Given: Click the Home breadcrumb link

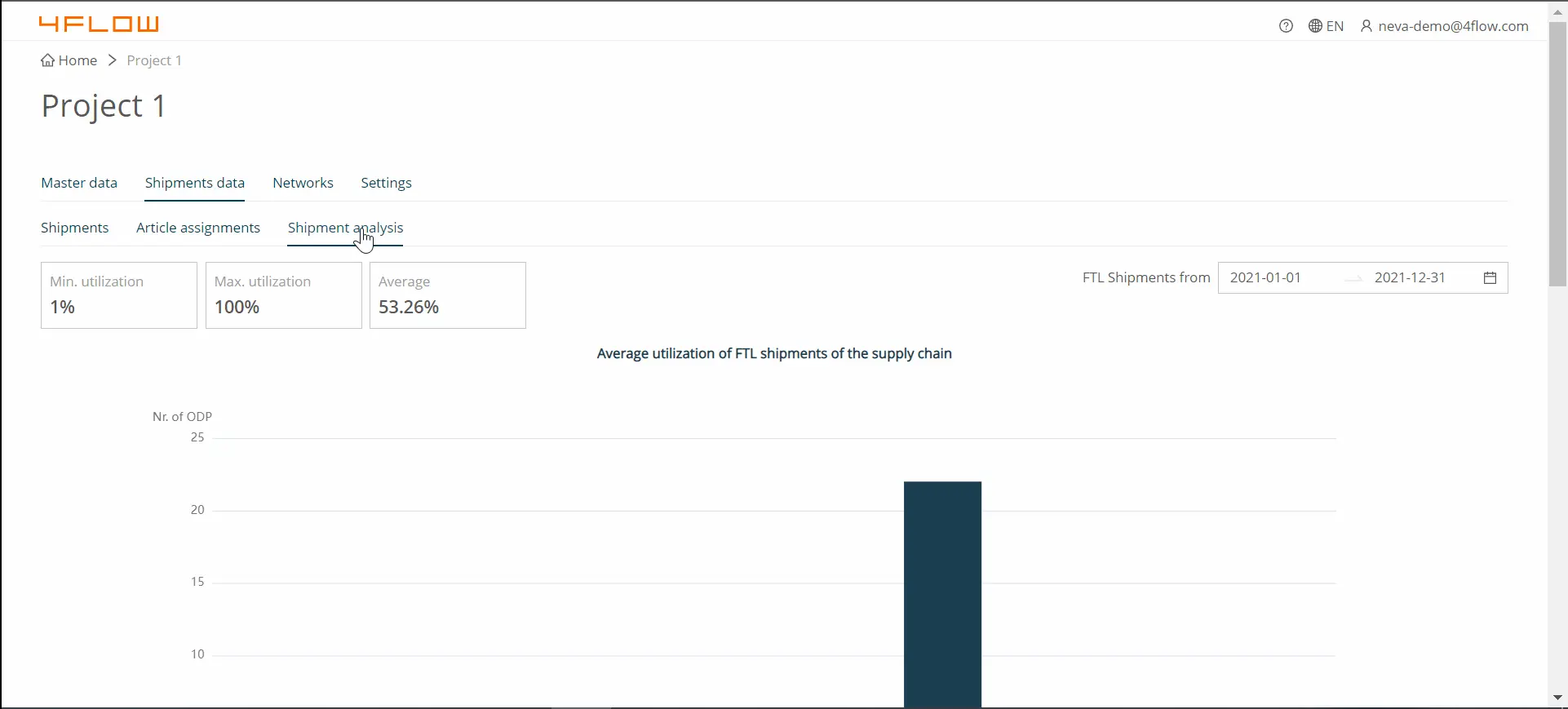Looking at the screenshot, I should [x=69, y=60].
